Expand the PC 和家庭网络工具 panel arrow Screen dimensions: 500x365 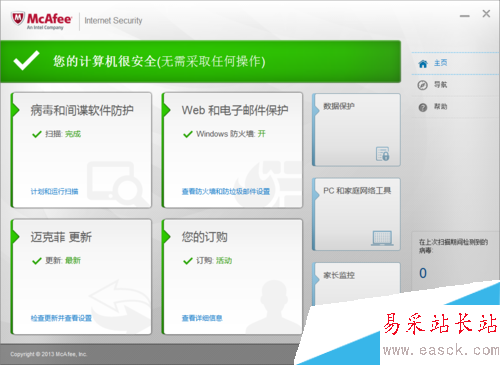[316, 194]
